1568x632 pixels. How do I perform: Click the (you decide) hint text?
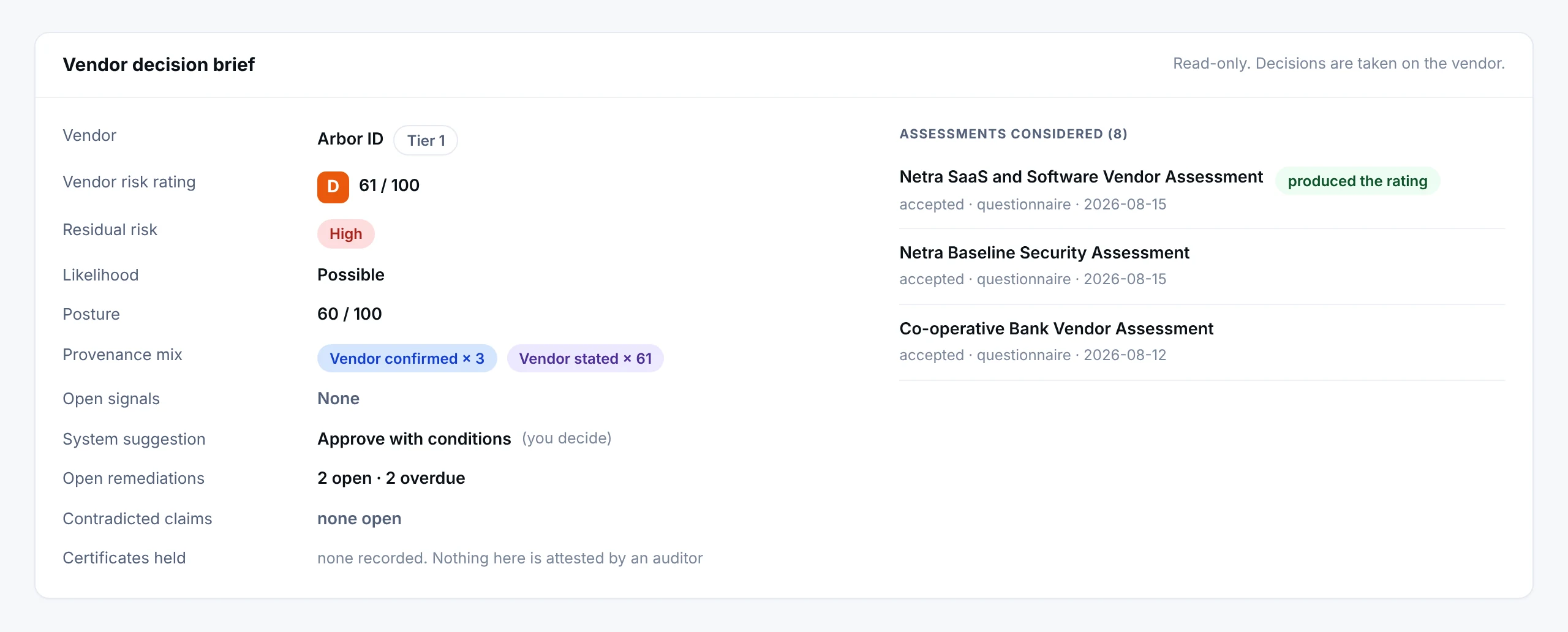[x=567, y=438]
